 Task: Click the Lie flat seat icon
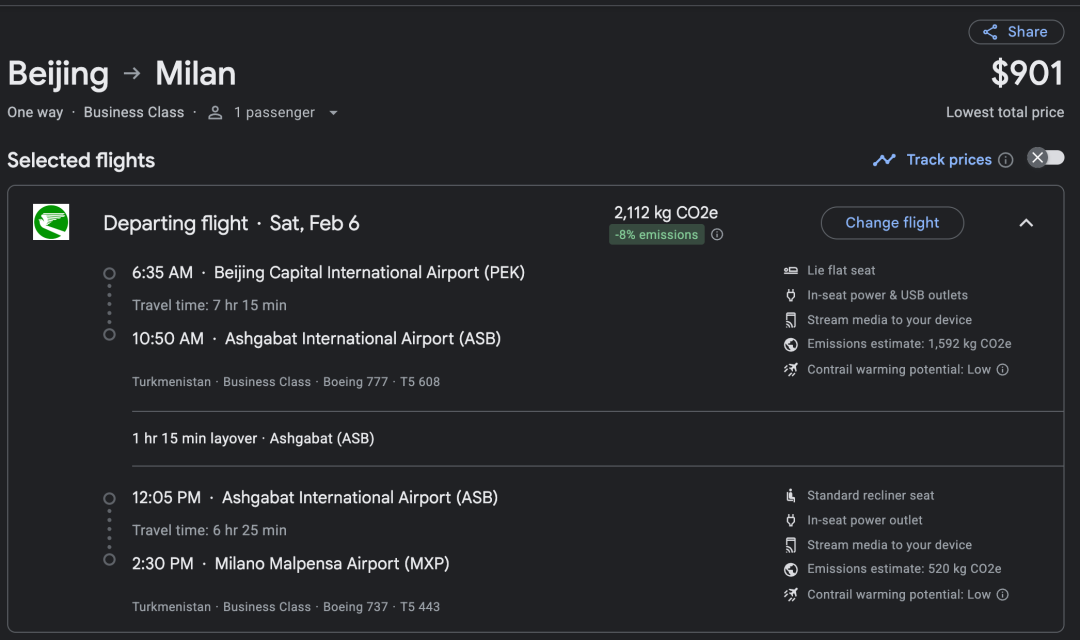[791, 271]
